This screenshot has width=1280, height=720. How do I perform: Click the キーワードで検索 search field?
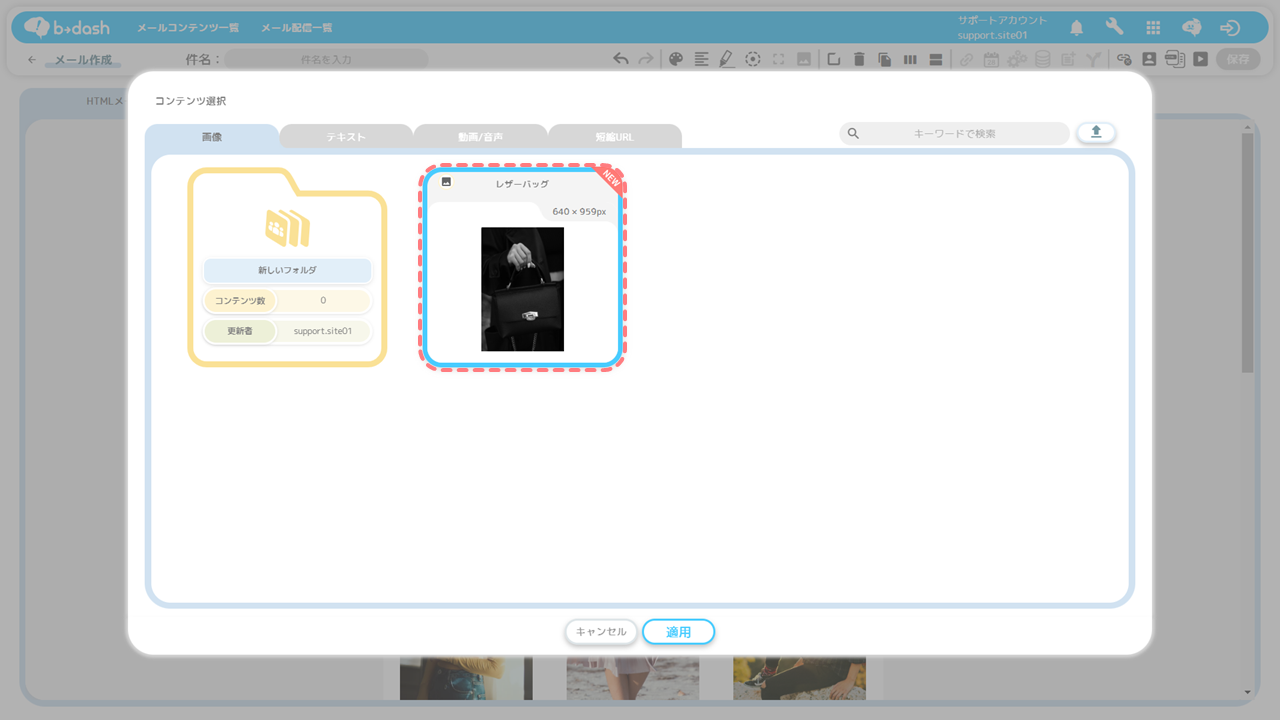tap(955, 133)
